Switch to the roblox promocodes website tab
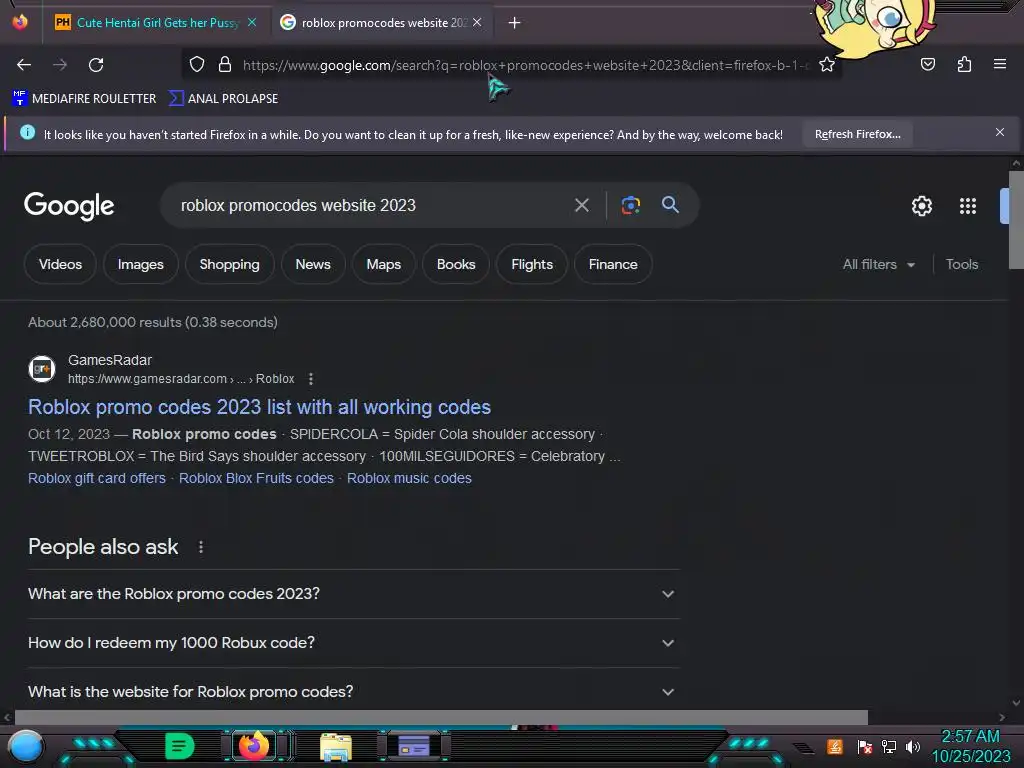The image size is (1024, 768). [383, 23]
